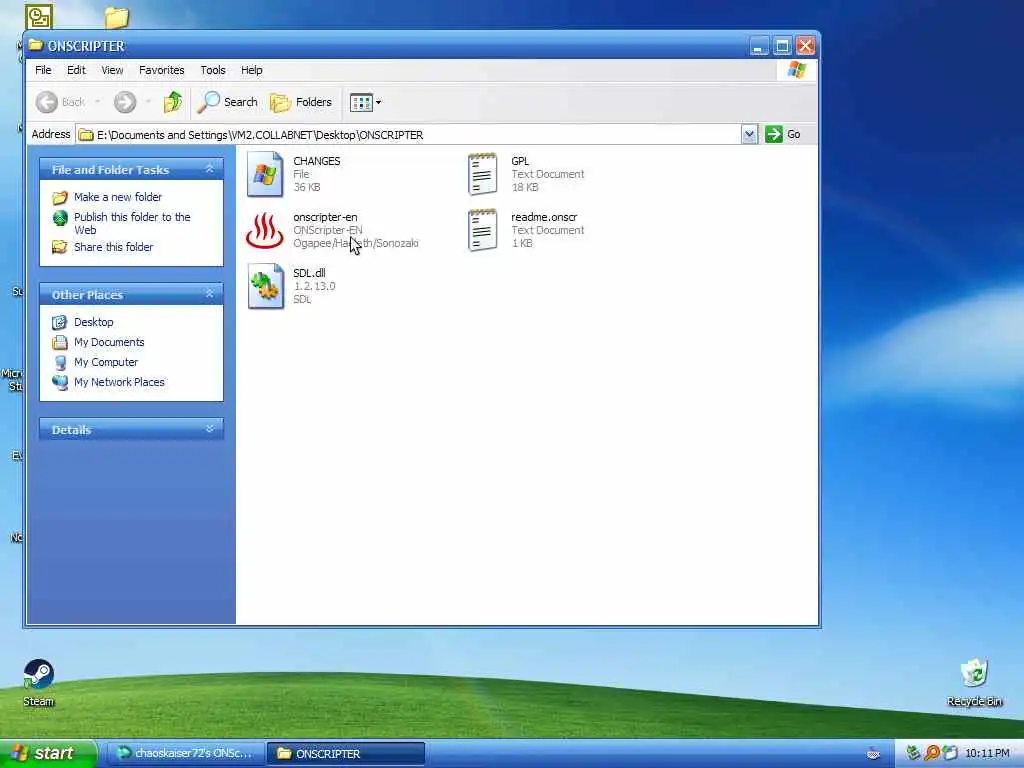The width and height of the screenshot is (1024, 768).
Task: Click Share this folder
Action: coord(113,247)
